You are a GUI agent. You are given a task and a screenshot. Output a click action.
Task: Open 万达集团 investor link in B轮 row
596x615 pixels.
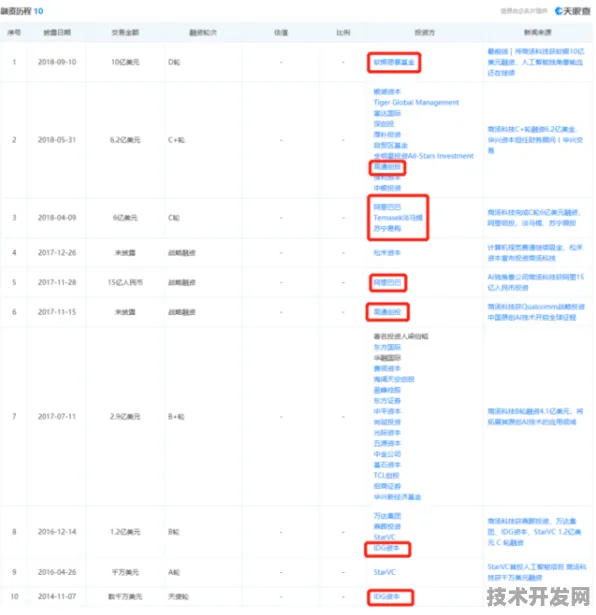click(387, 516)
